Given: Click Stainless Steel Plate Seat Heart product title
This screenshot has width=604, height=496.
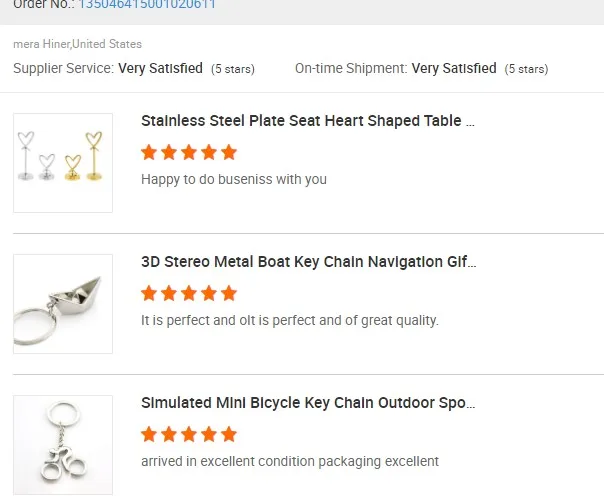Looking at the screenshot, I should click(308, 121).
